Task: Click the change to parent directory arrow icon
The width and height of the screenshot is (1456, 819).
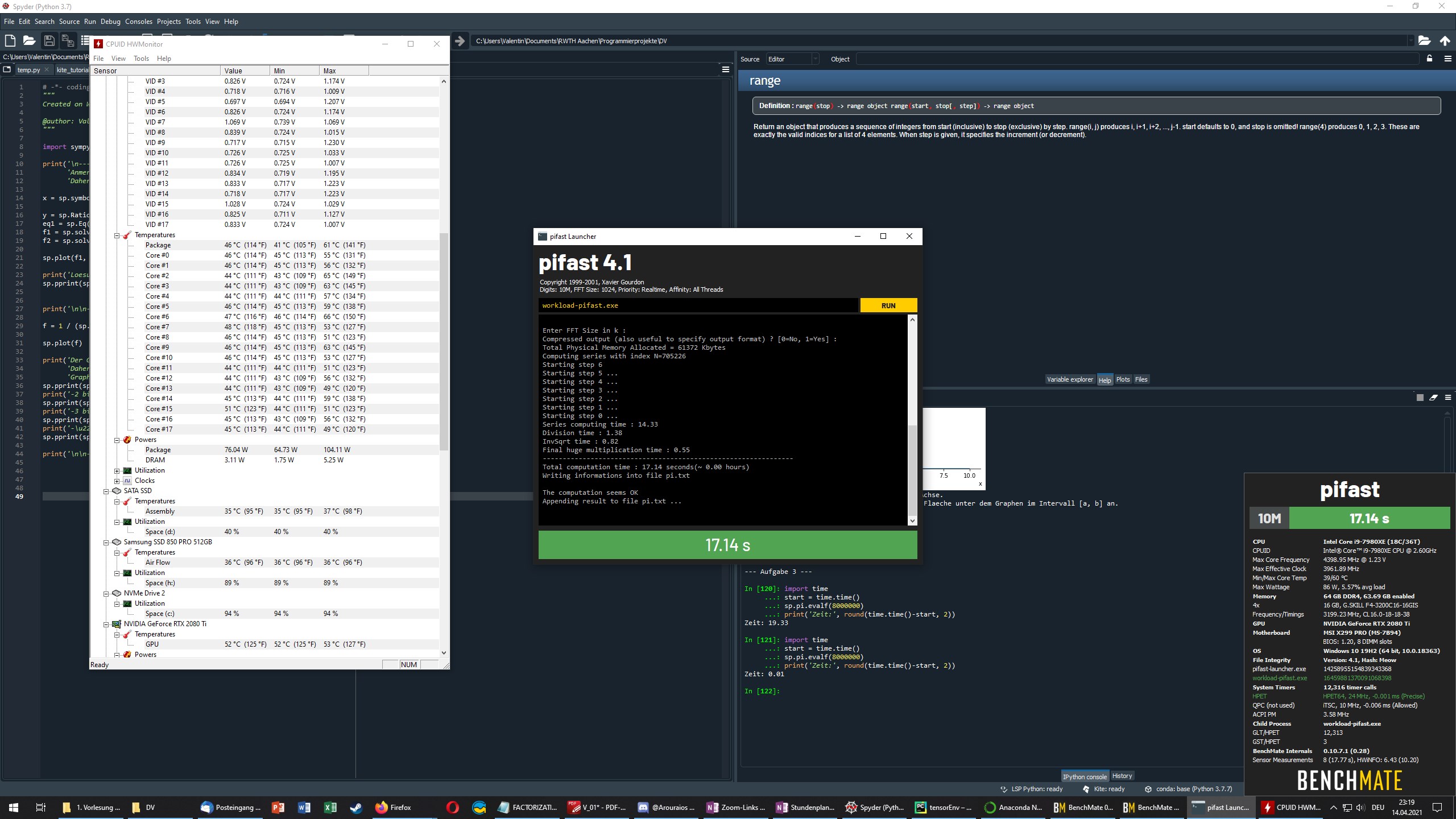Action: (1445, 40)
